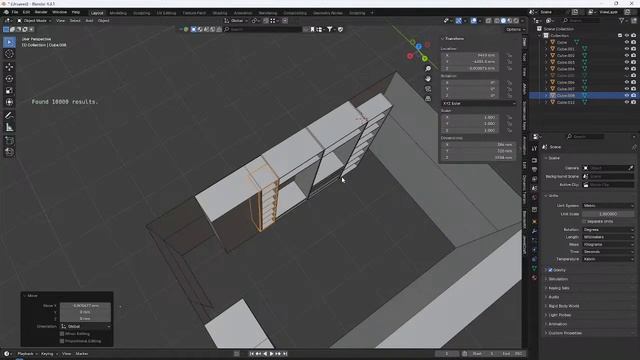Jump to the timeline end button
The height and width of the screenshot is (360, 640).
pyautogui.click(x=285, y=353)
